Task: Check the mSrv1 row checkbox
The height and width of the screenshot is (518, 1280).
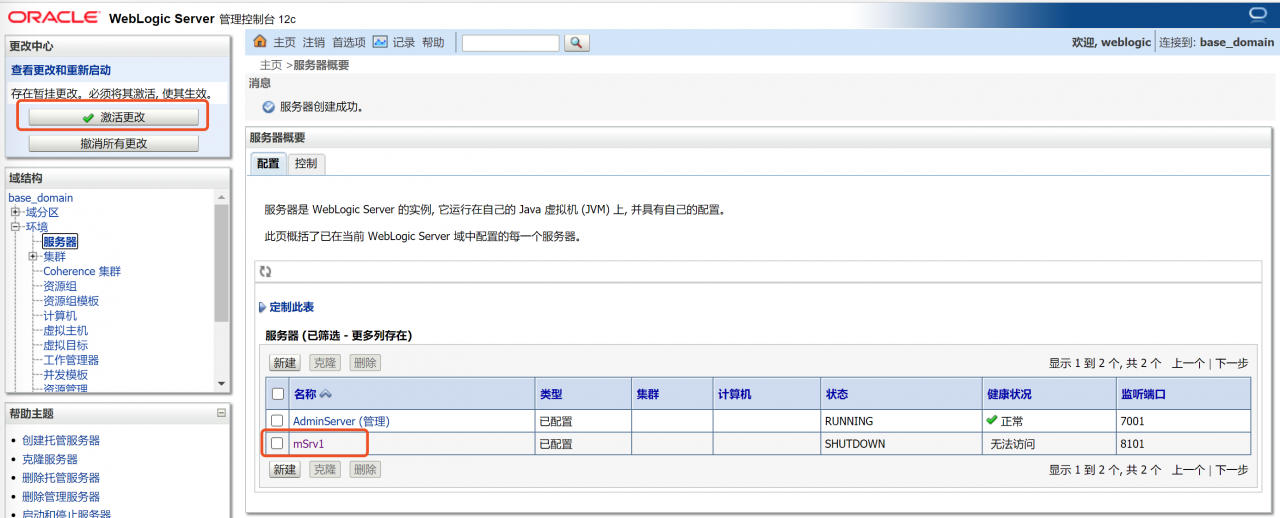Action: point(278,443)
